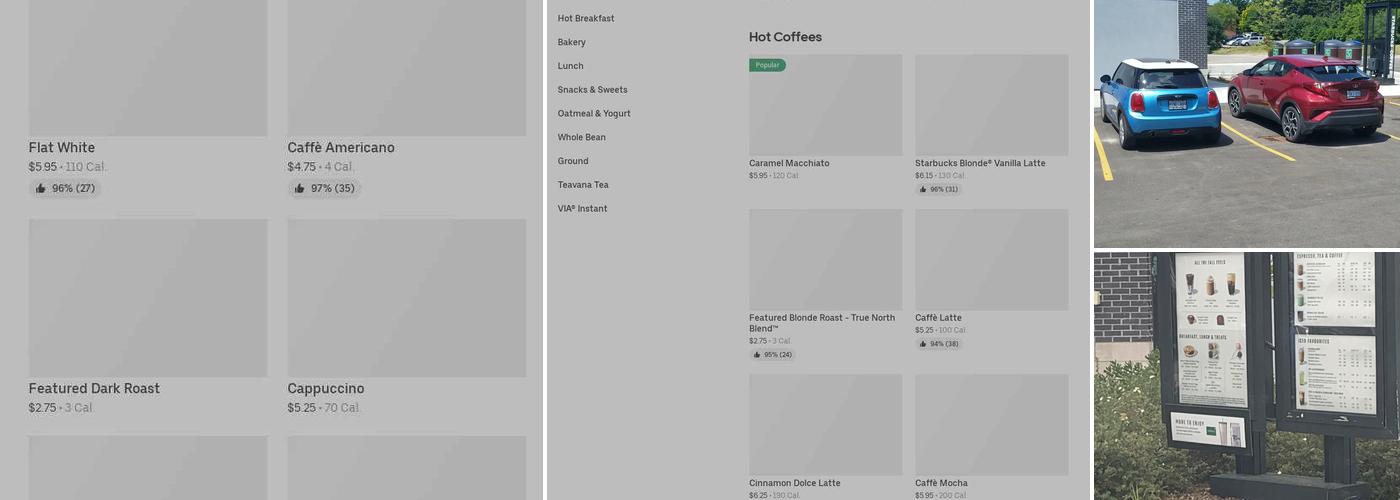Click the Caffè Mocha item name

click(941, 483)
